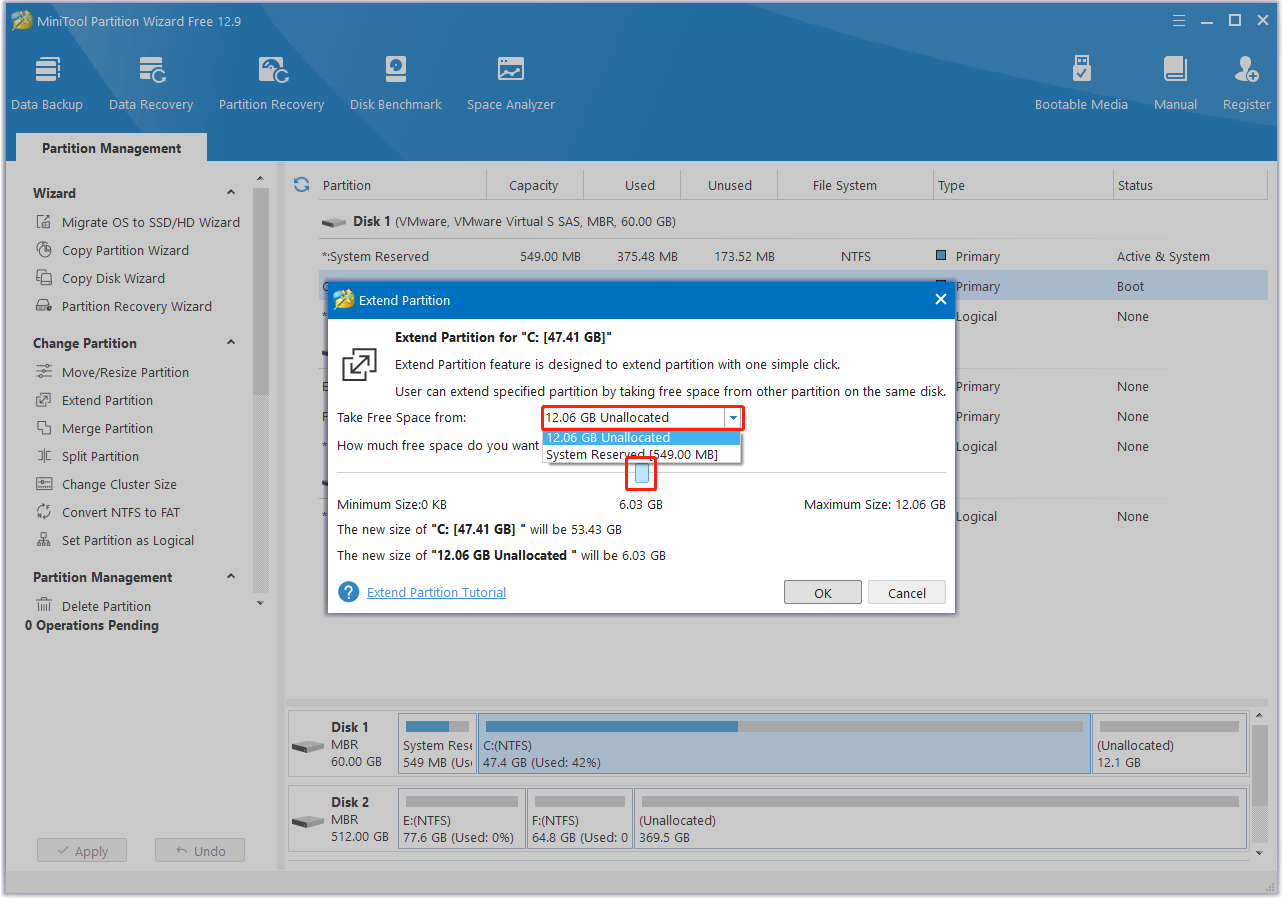Image resolution: width=1282 pixels, height=899 pixels.
Task: Select System Reserved [549.00 MB] option
Action: pos(641,454)
